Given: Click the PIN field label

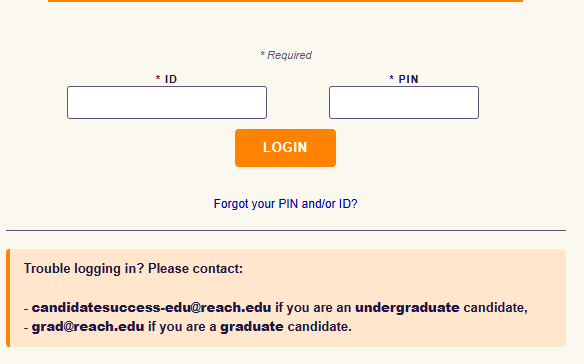Looking at the screenshot, I should point(404,79).
